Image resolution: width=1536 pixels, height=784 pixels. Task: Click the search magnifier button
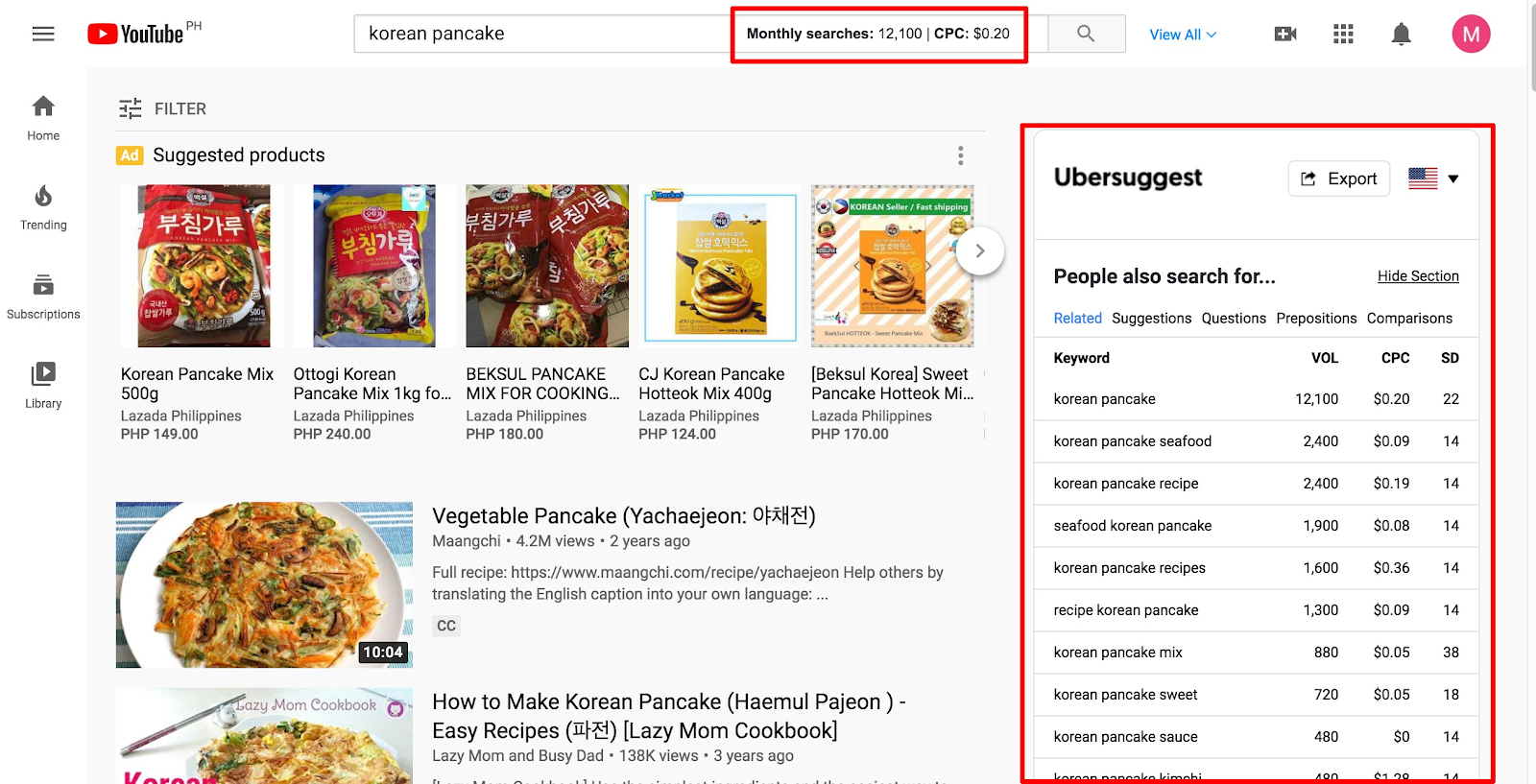click(1086, 34)
